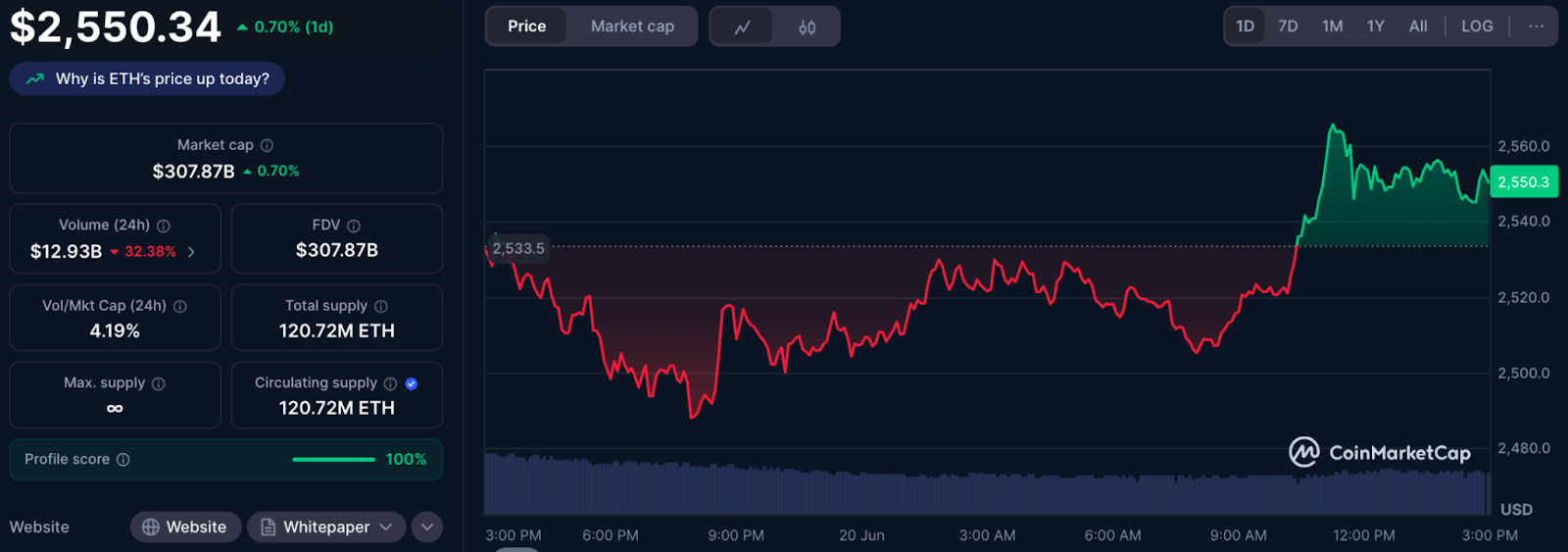The height and width of the screenshot is (552, 1568).
Task: Select the Market cap tab
Action: pos(632,26)
